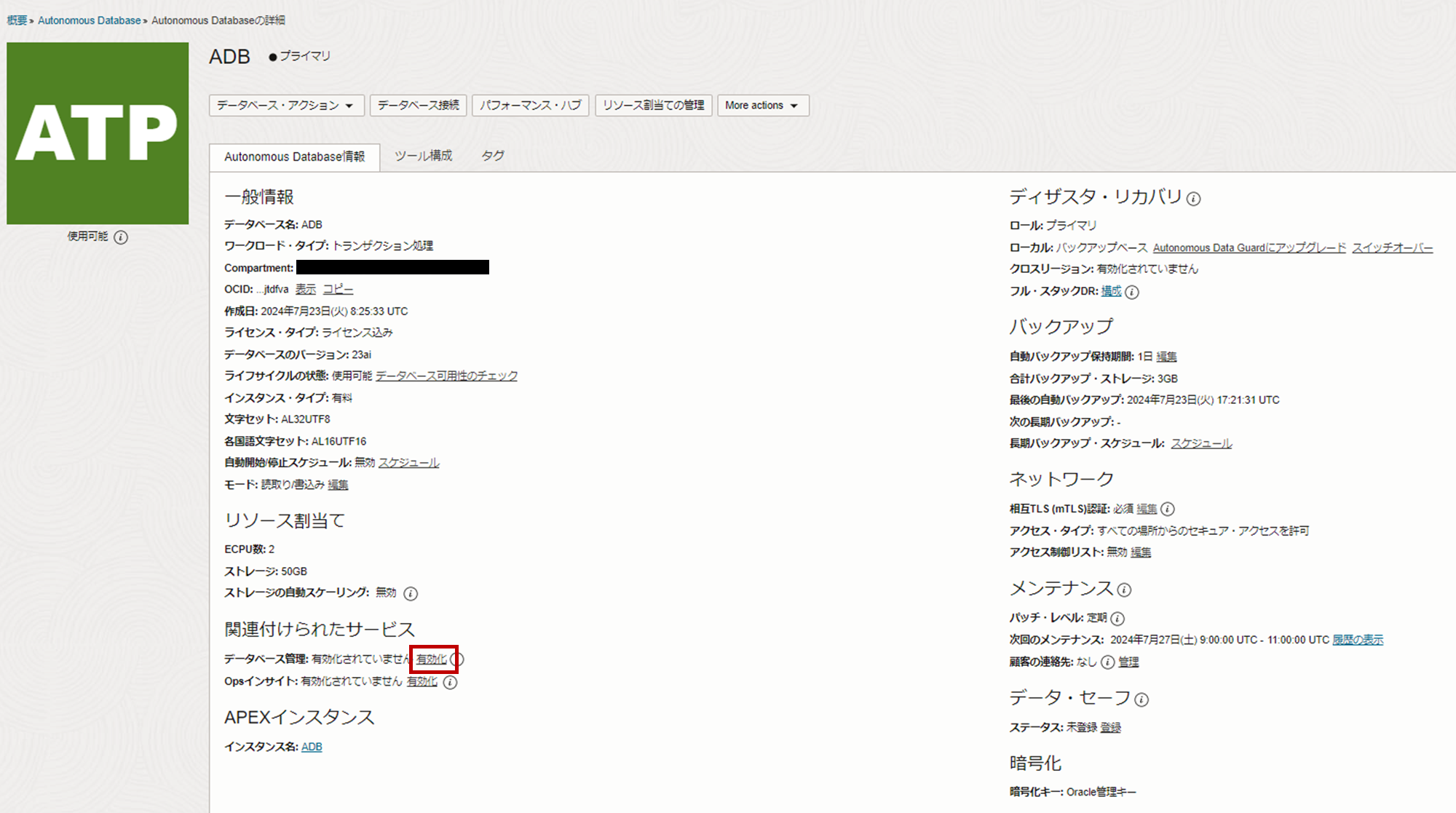Click info icon beside 顧客の連絡先 なし
1456x813 pixels.
pyautogui.click(x=1108, y=662)
